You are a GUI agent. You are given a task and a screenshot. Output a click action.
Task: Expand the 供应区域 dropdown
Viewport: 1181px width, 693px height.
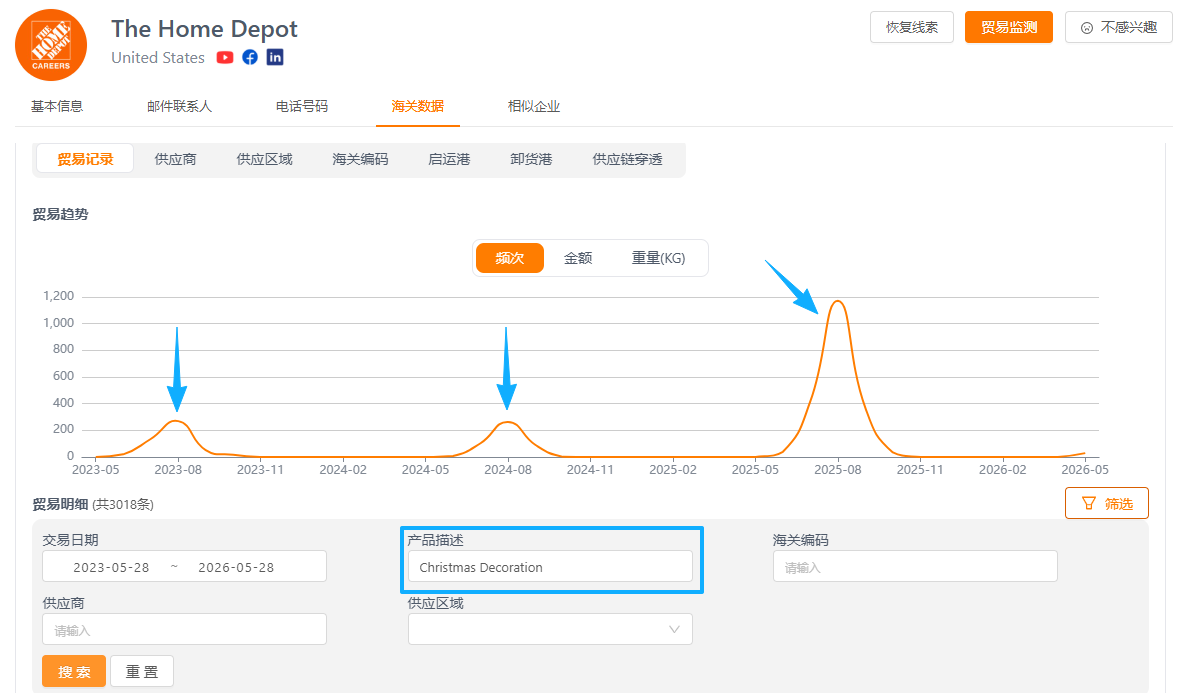pos(550,629)
